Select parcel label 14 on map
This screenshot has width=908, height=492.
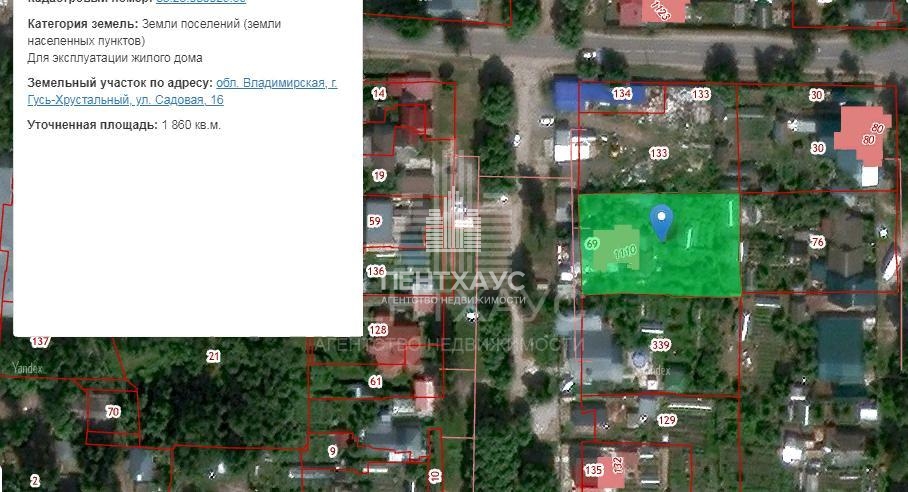tap(379, 93)
